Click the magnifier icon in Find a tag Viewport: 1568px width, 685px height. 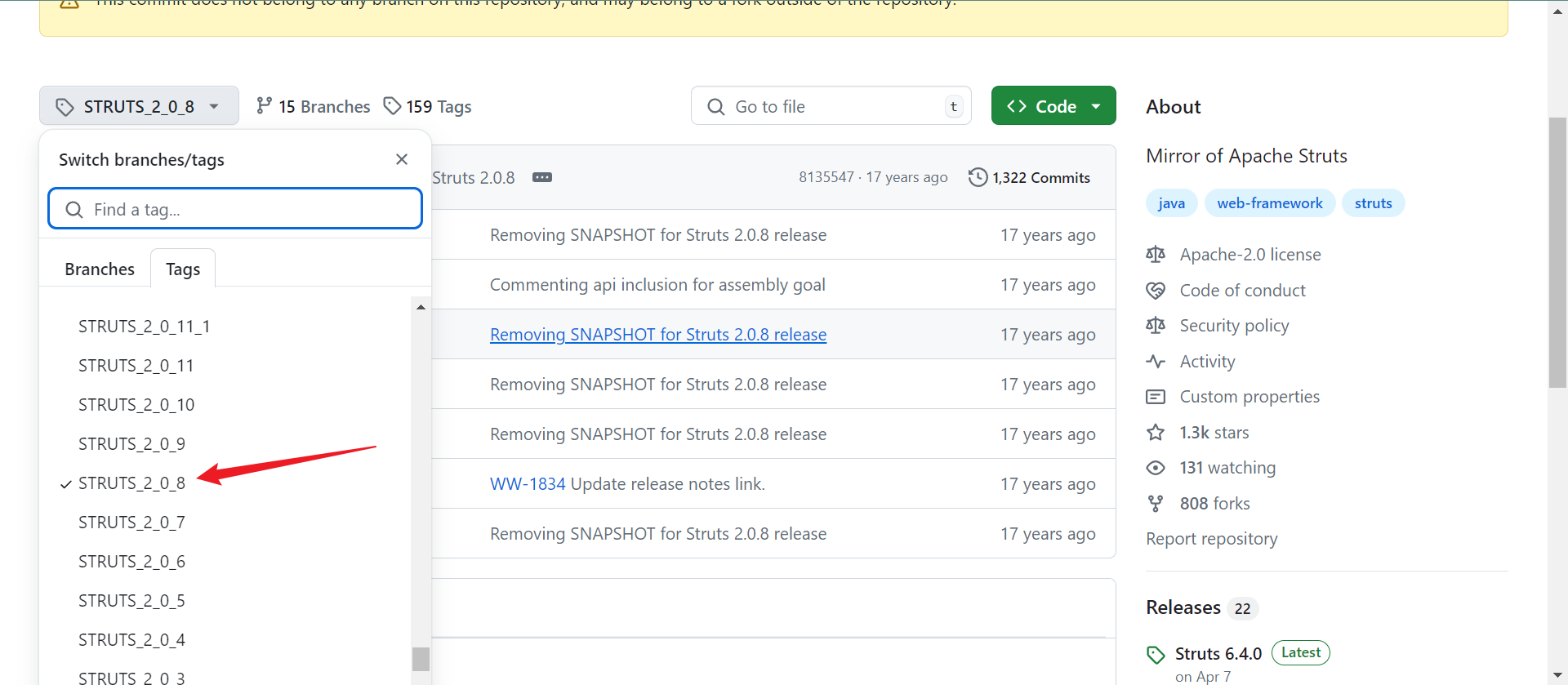[74, 210]
